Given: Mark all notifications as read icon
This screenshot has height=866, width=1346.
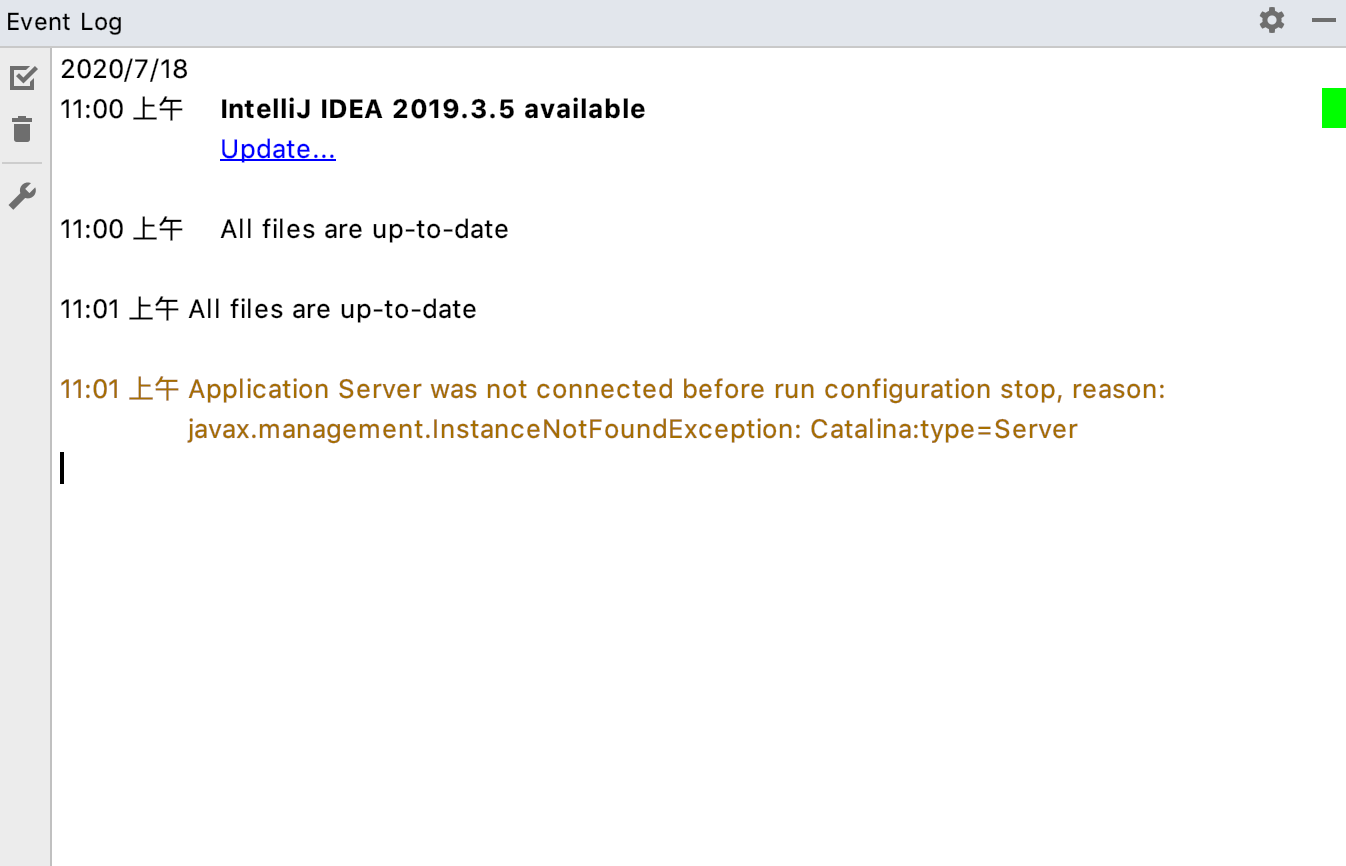Looking at the screenshot, I should pyautogui.click(x=22, y=77).
